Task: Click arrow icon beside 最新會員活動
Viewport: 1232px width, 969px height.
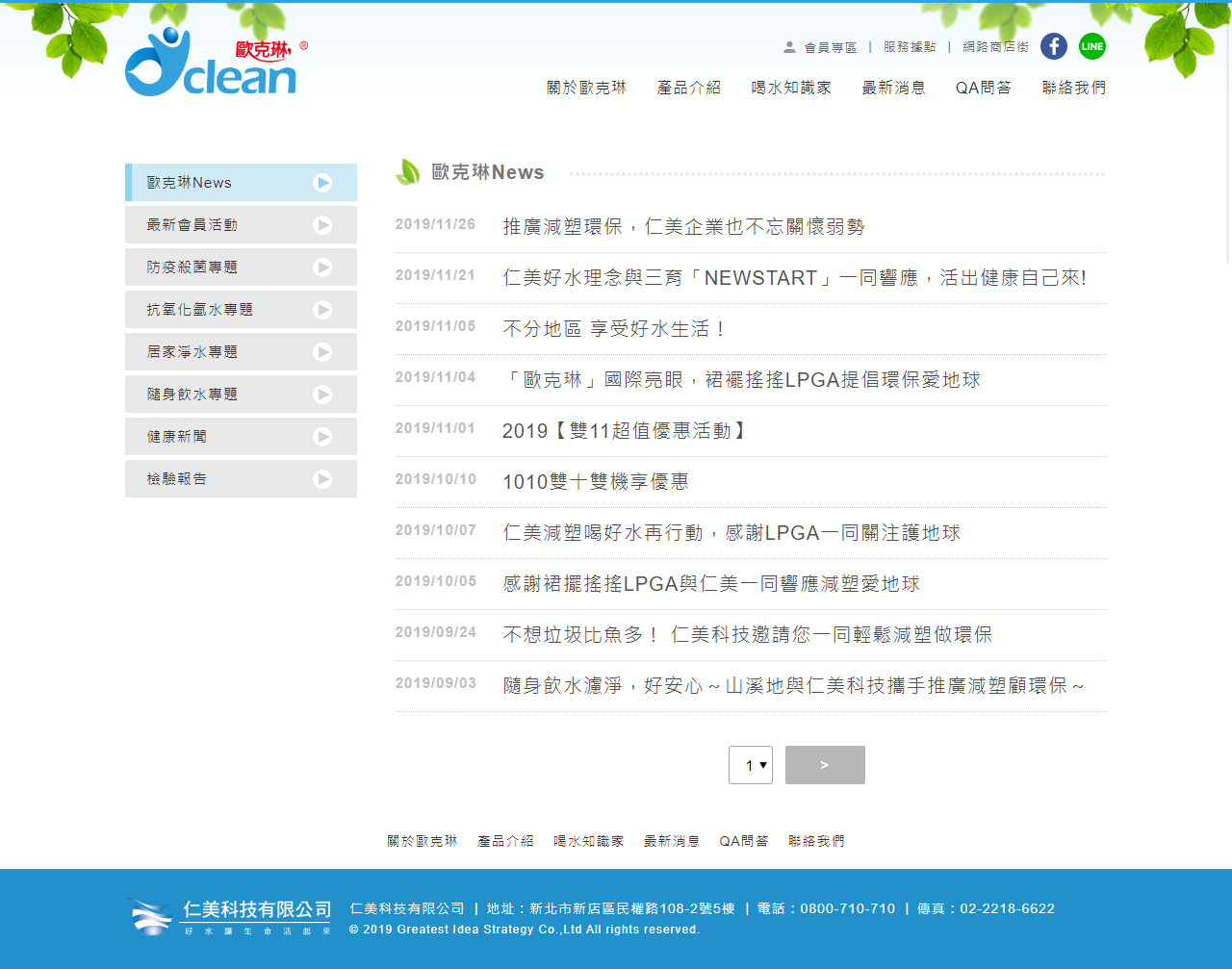Action: [x=323, y=225]
